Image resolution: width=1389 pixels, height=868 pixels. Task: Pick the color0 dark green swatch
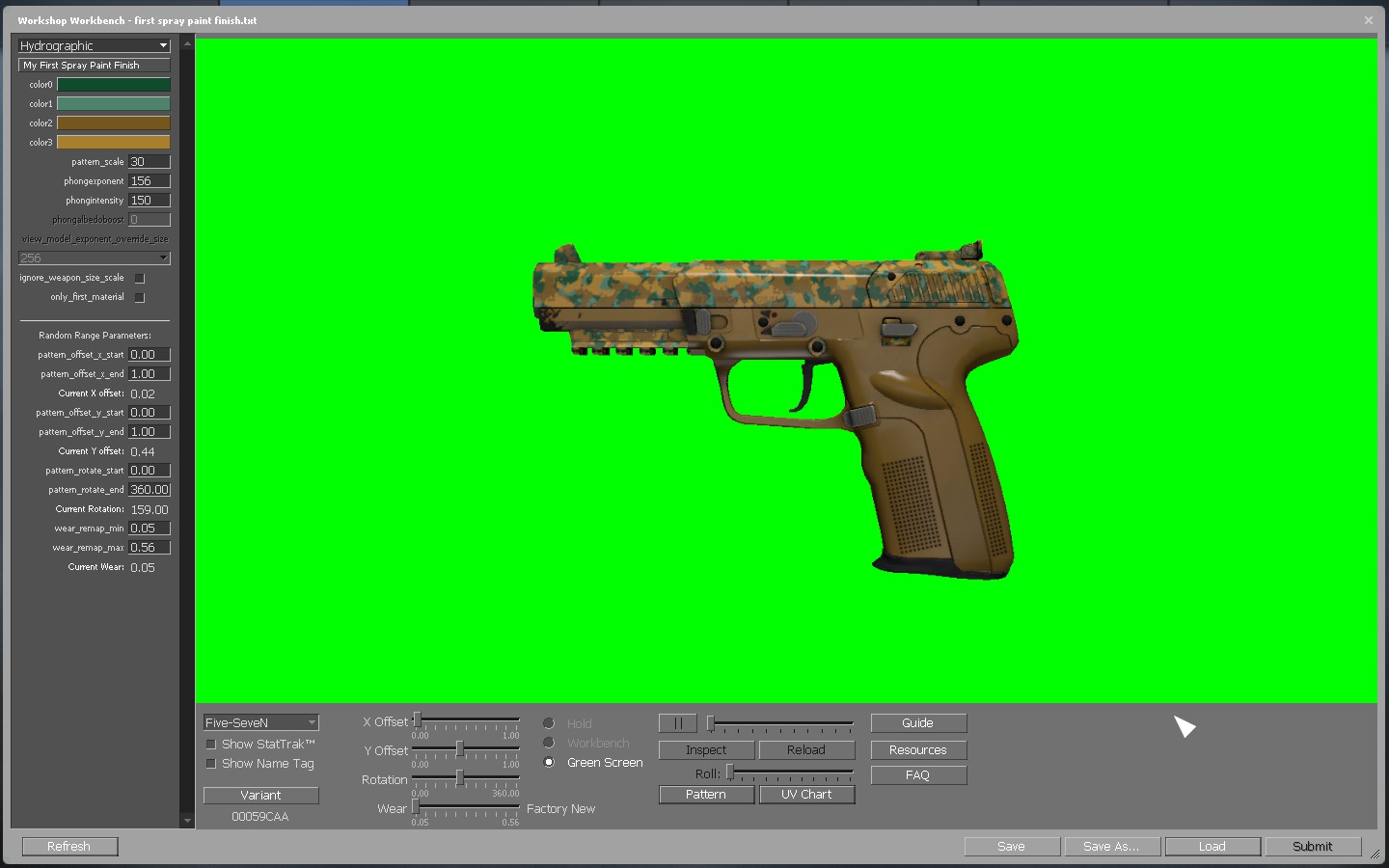[114, 84]
